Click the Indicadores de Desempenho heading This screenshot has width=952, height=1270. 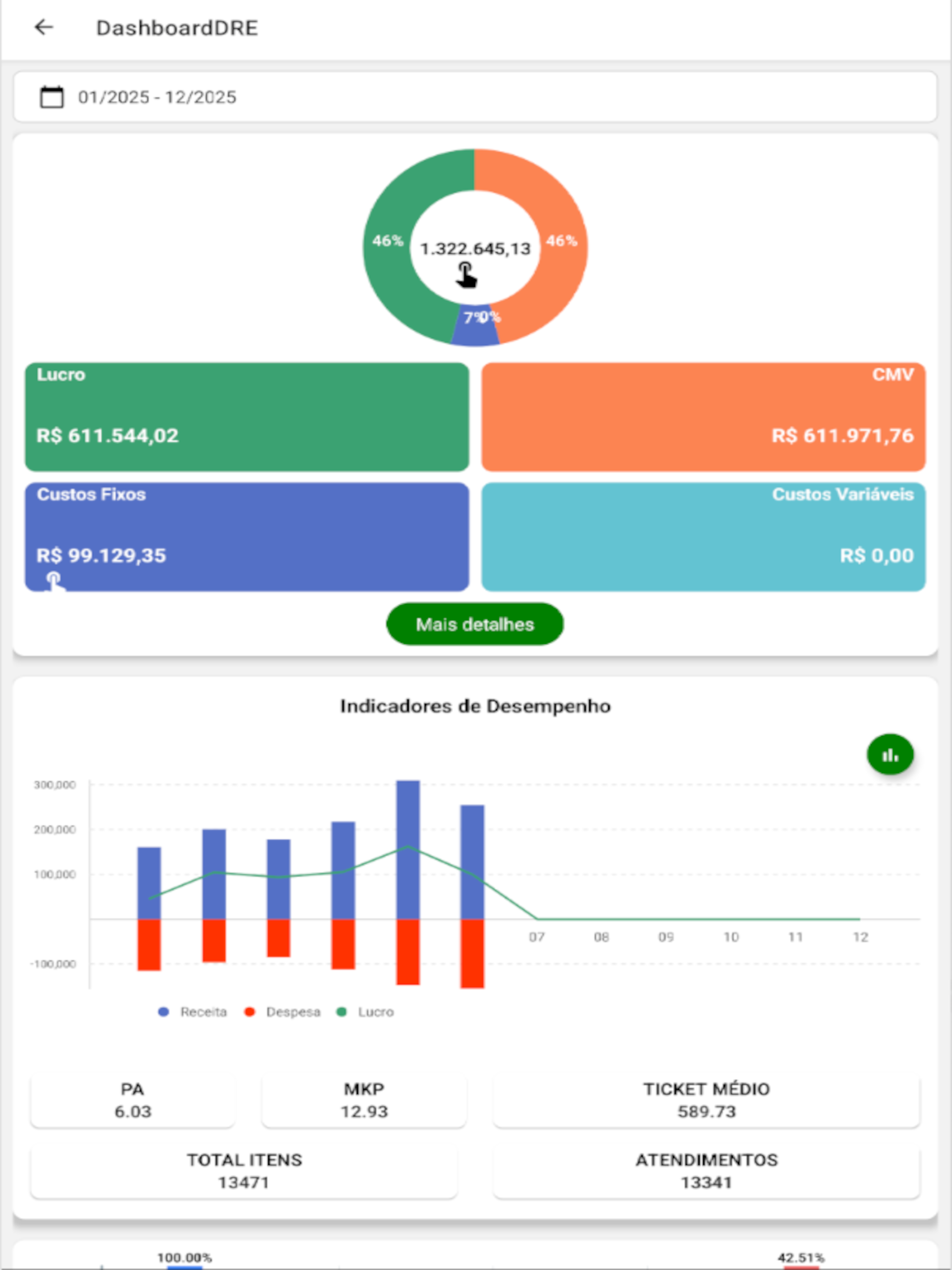click(x=476, y=706)
